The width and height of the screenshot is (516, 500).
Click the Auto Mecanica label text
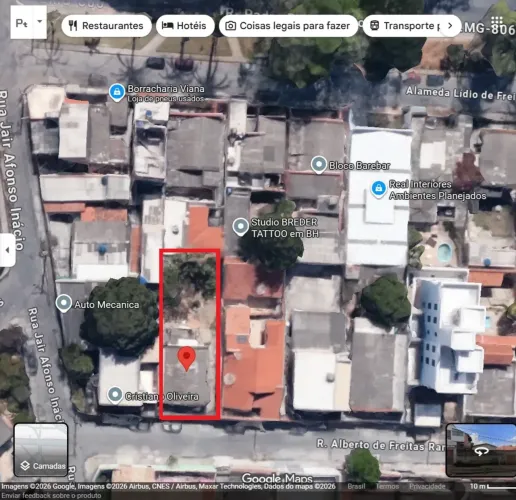(x=107, y=305)
